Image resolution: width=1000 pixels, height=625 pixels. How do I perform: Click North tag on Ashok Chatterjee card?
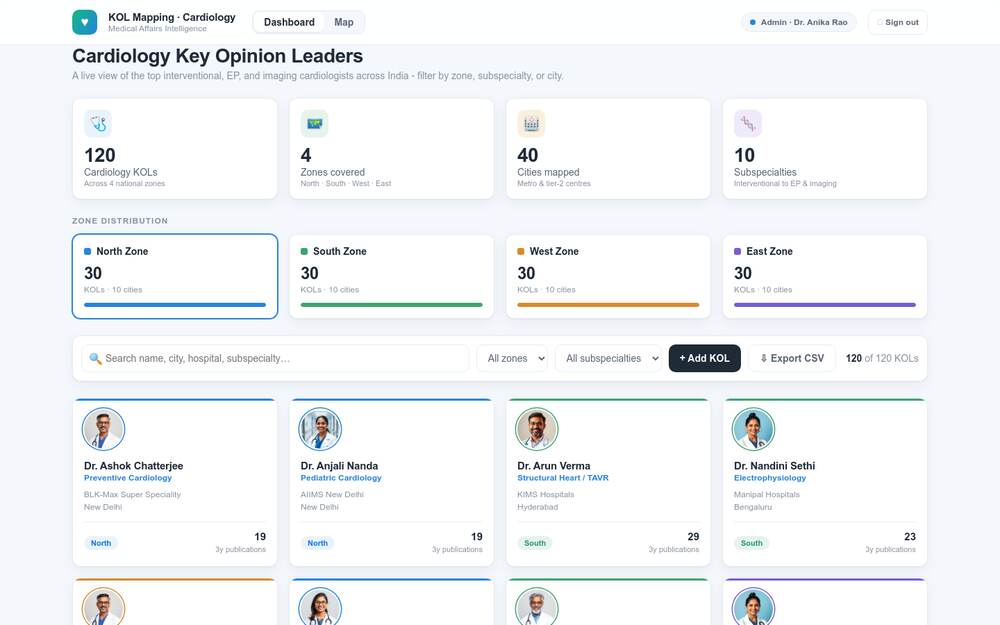tap(101, 543)
